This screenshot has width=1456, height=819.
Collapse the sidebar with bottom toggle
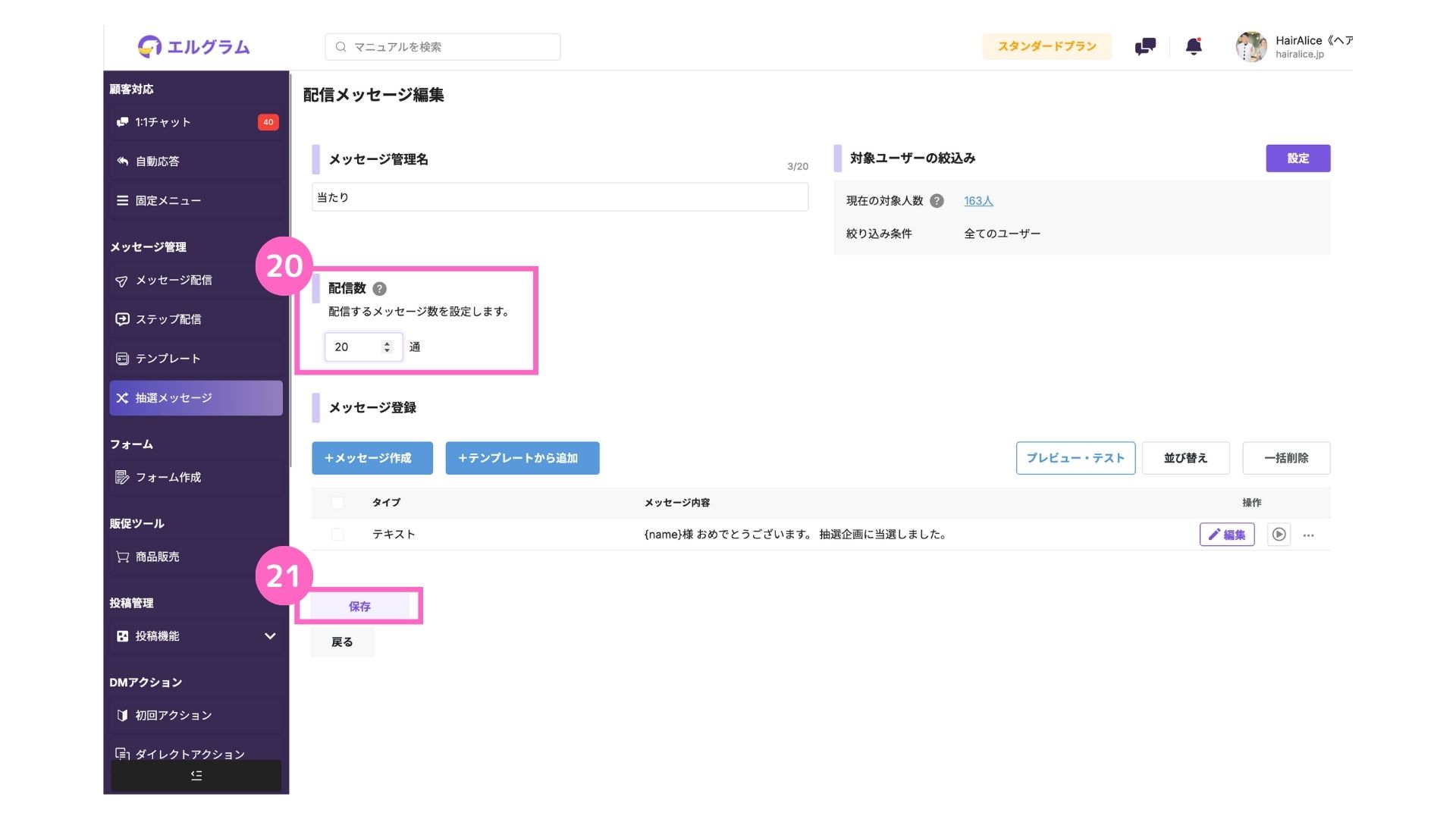(x=196, y=775)
